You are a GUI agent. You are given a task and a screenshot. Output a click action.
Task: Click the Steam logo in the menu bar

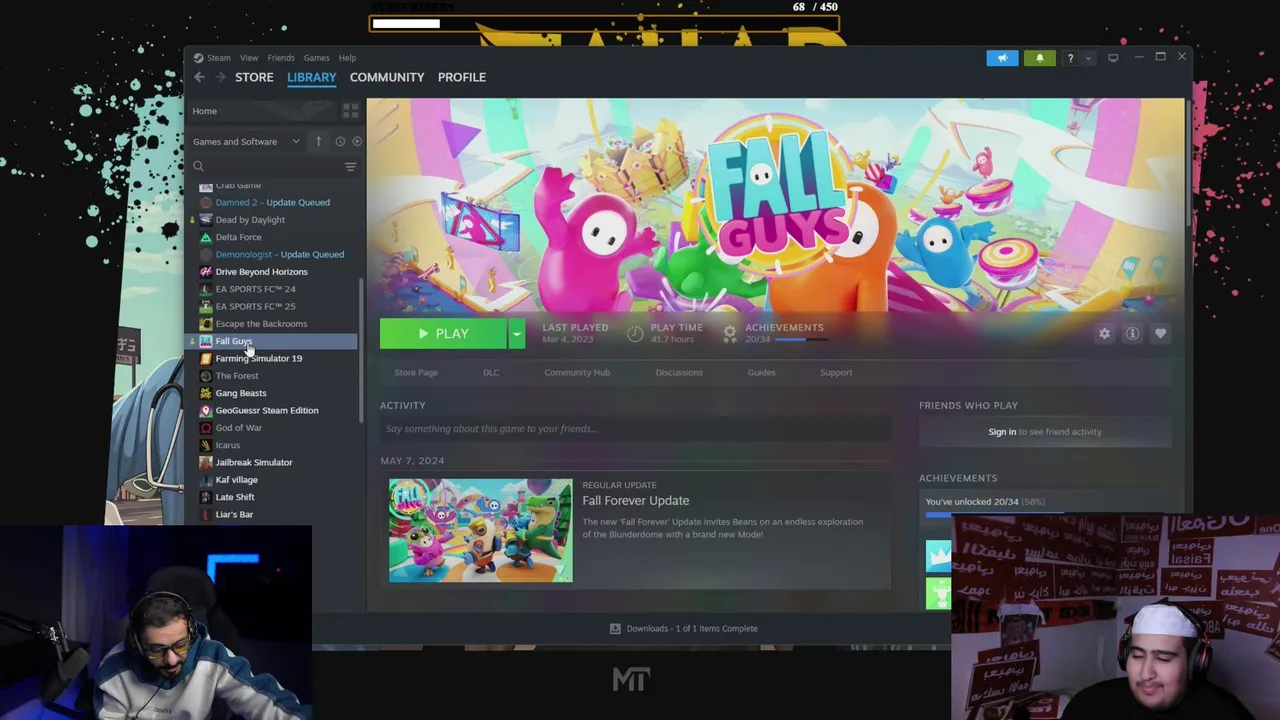point(198,58)
